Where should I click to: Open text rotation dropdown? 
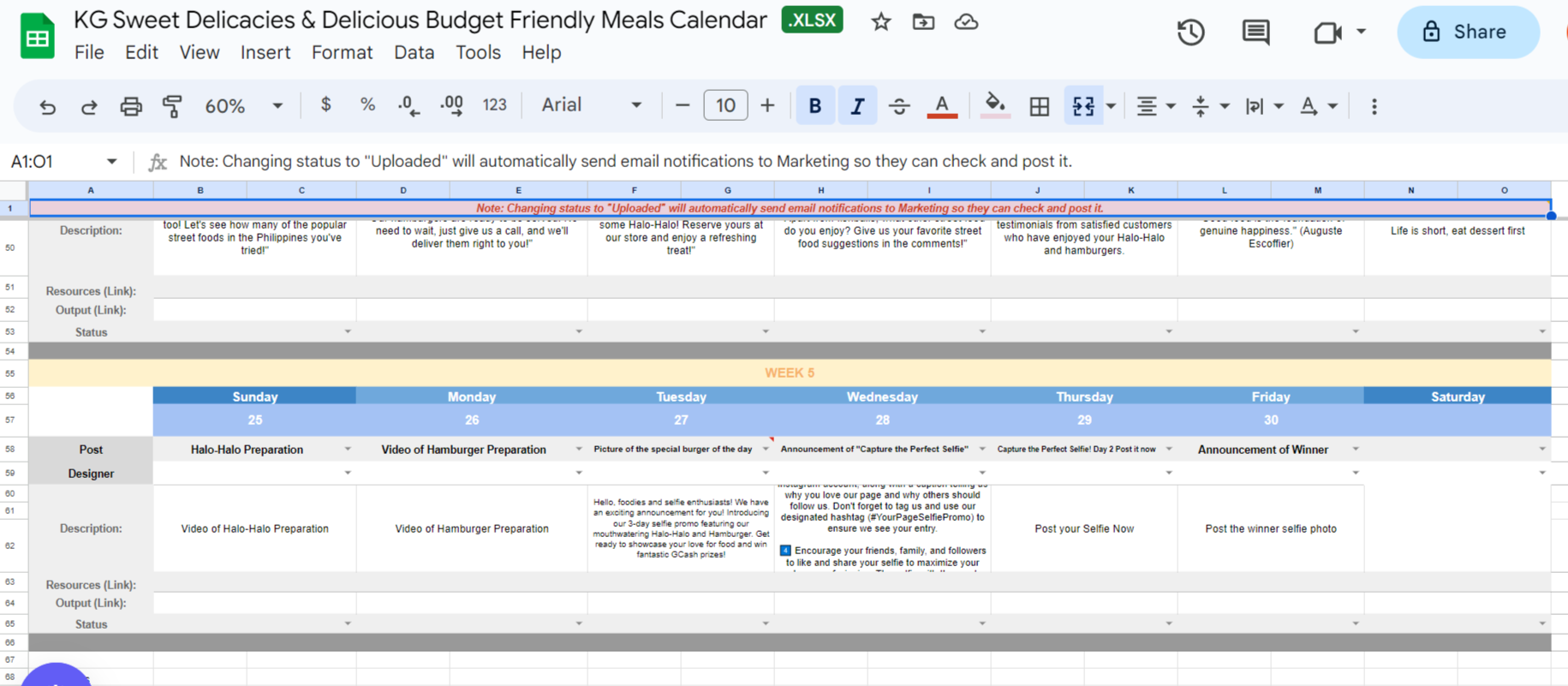point(1318,106)
